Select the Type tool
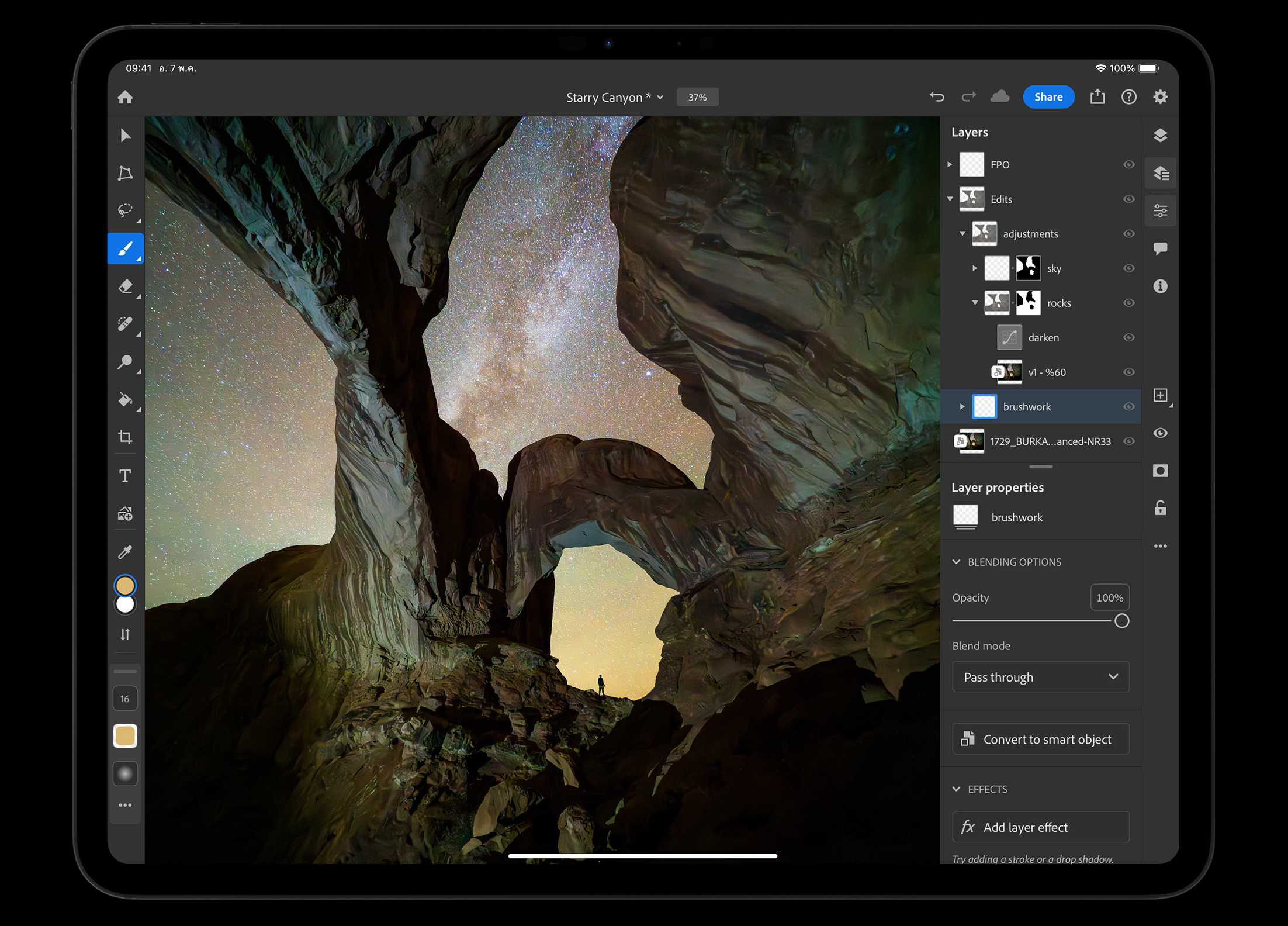 click(x=125, y=476)
